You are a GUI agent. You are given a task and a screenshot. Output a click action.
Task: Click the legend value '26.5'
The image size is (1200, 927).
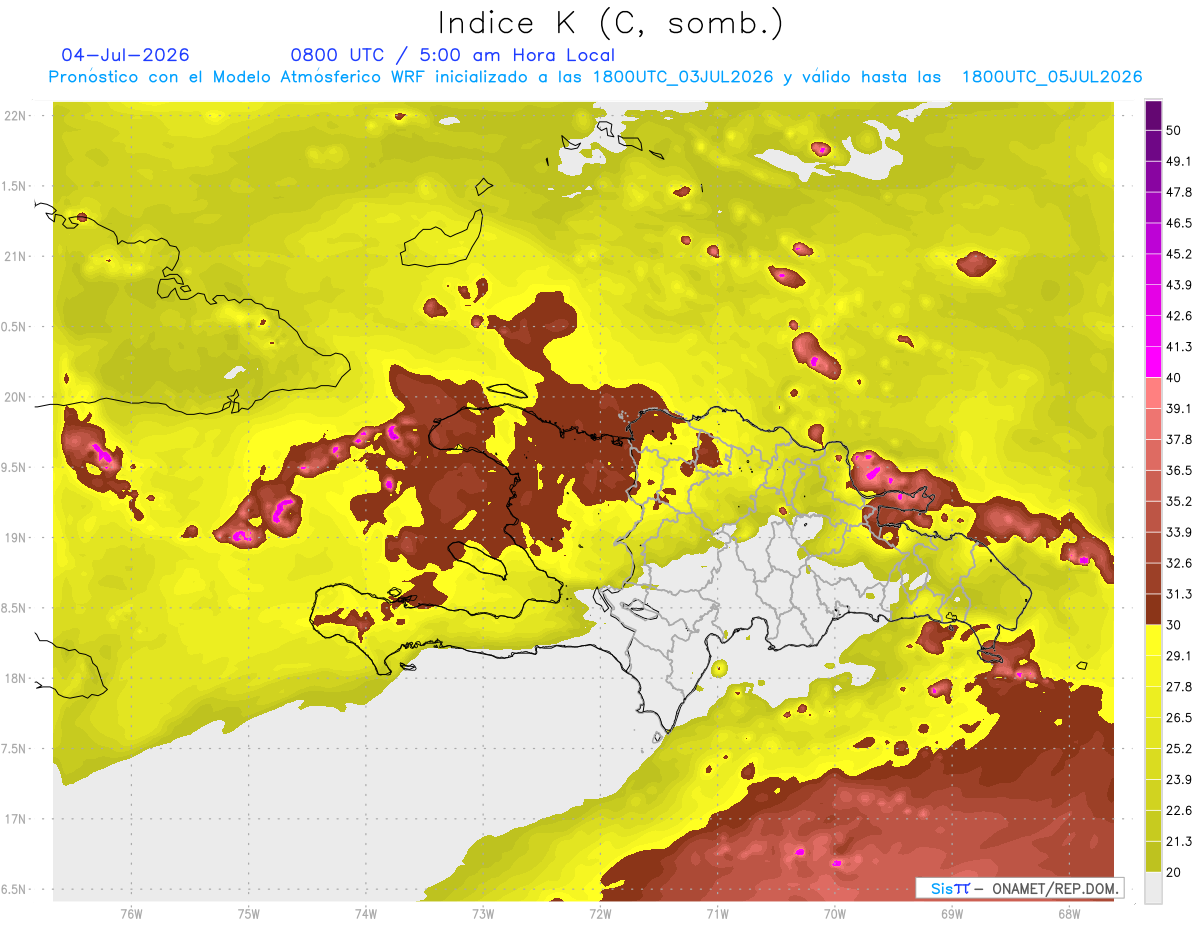coord(1178,718)
